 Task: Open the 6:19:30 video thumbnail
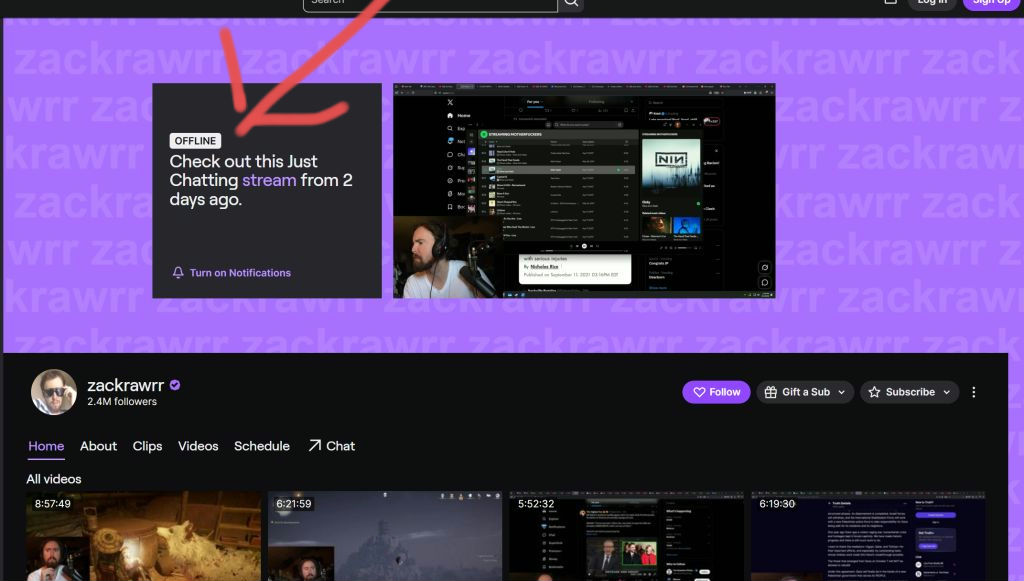[869, 536]
